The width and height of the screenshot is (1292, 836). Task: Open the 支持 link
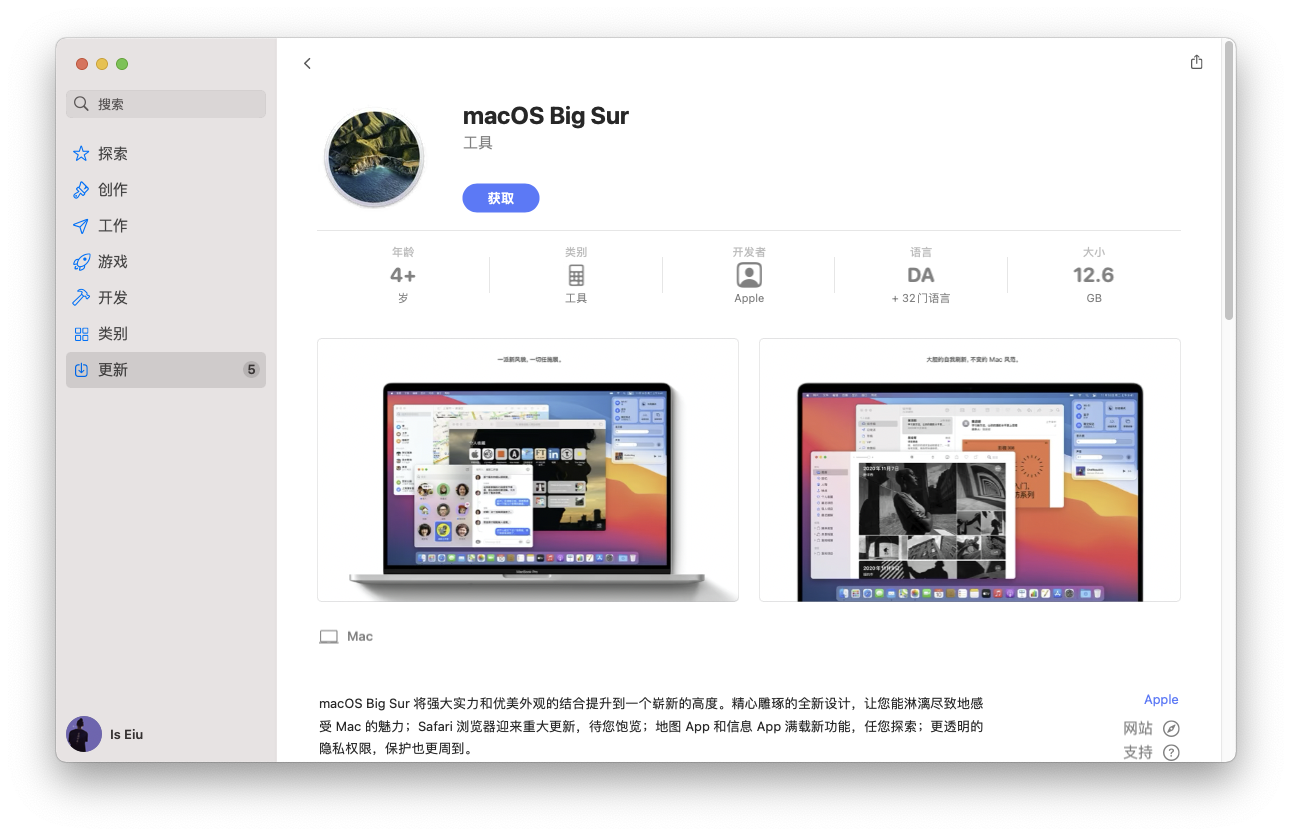point(1138,752)
